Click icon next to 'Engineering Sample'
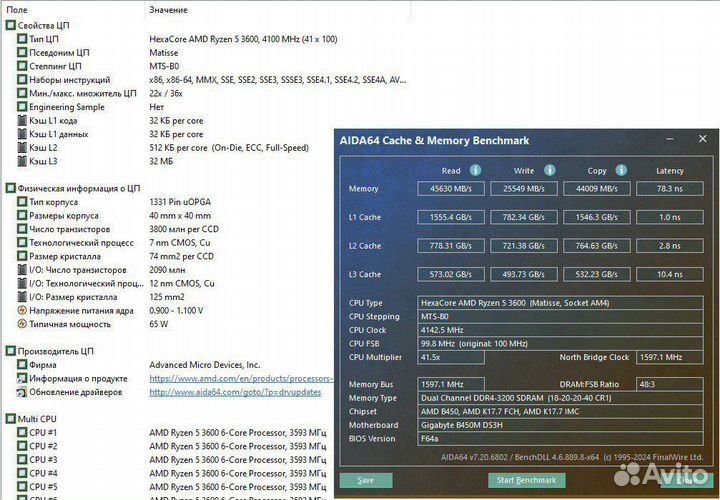 [22, 107]
